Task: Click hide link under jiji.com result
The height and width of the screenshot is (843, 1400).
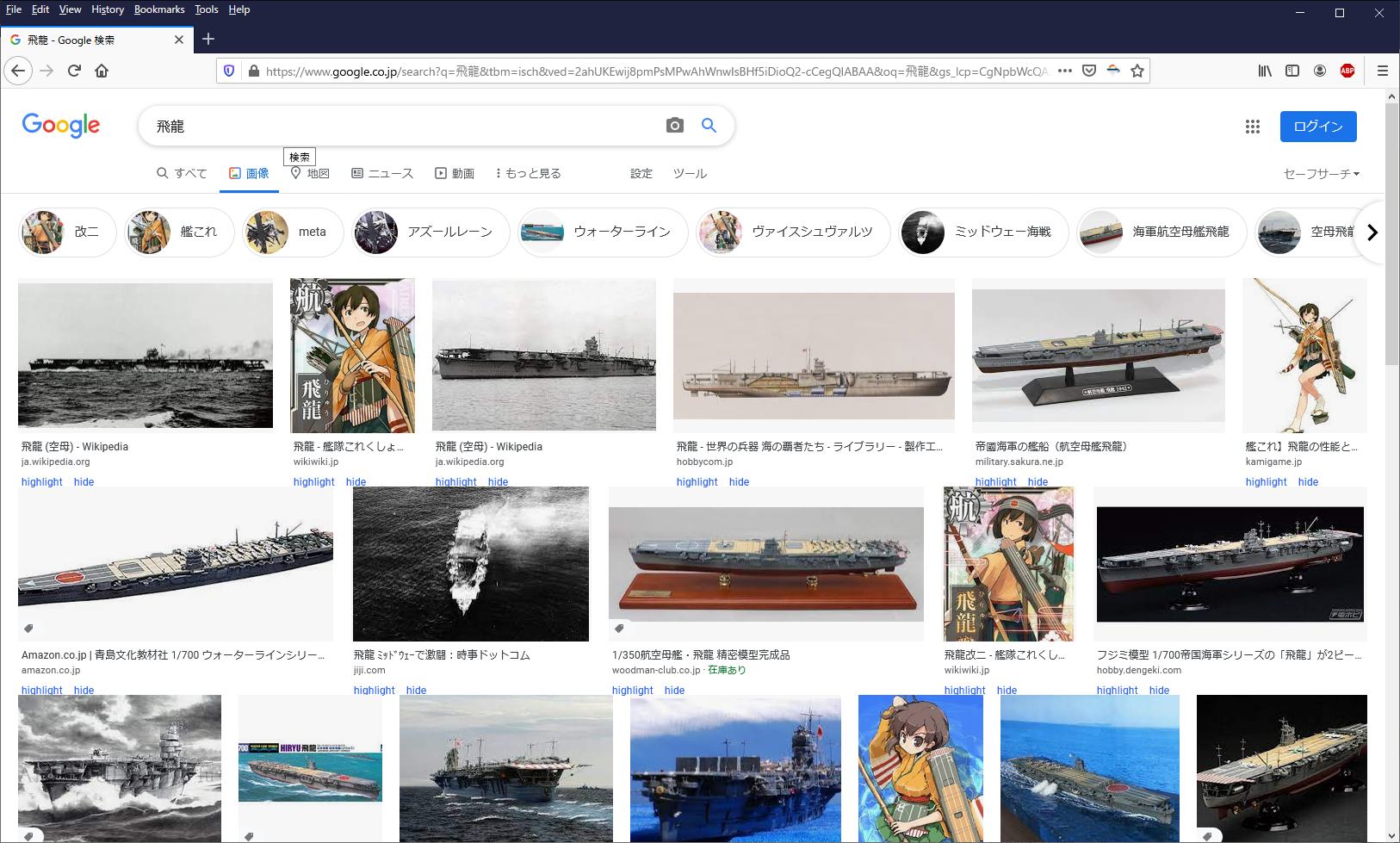Action: (x=416, y=691)
